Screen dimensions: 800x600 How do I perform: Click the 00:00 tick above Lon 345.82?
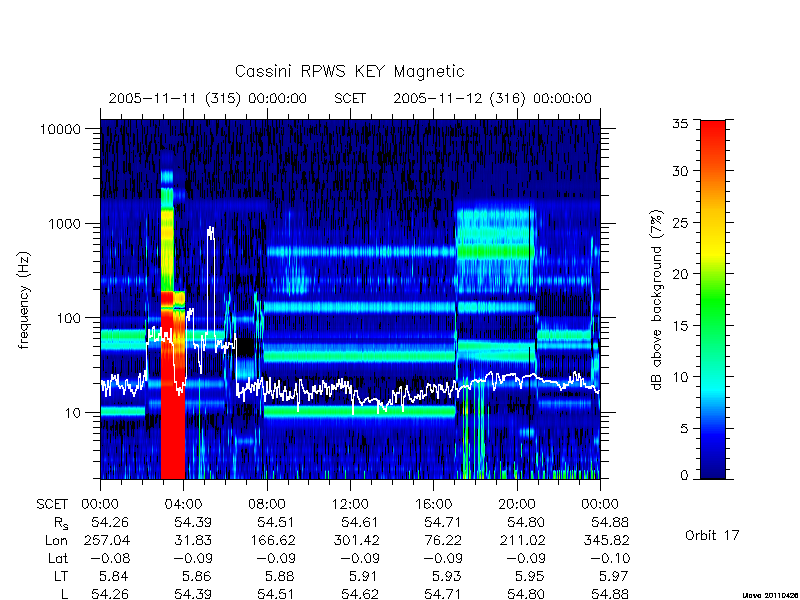point(600,505)
